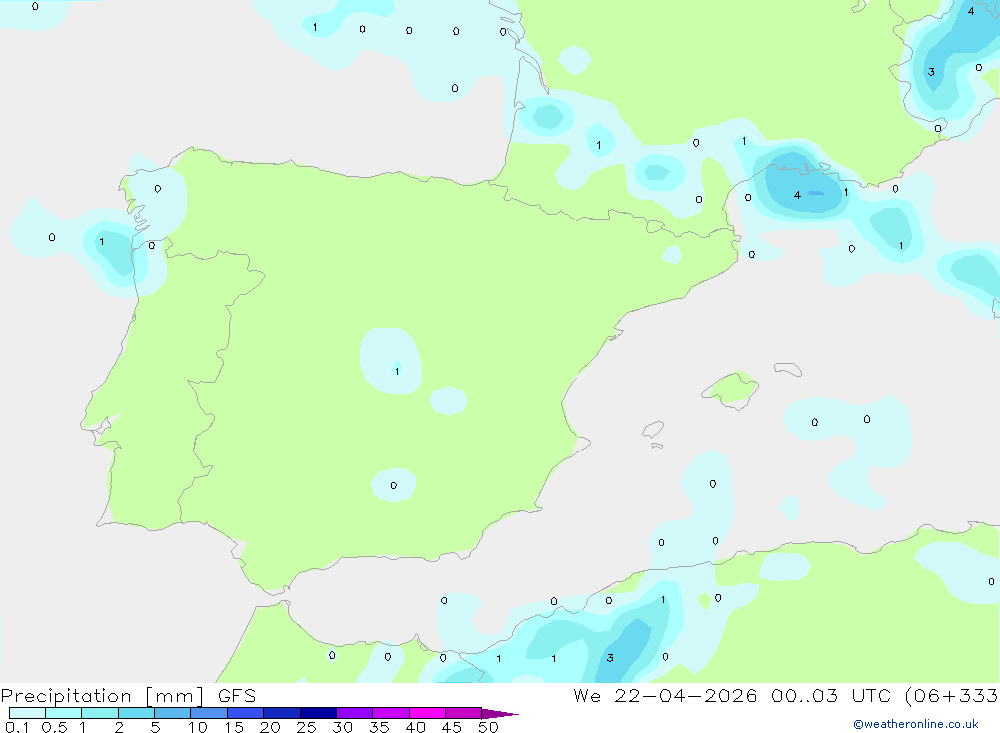Click the '1' value in central Spain
The height and width of the screenshot is (733, 1000).
pos(397,371)
